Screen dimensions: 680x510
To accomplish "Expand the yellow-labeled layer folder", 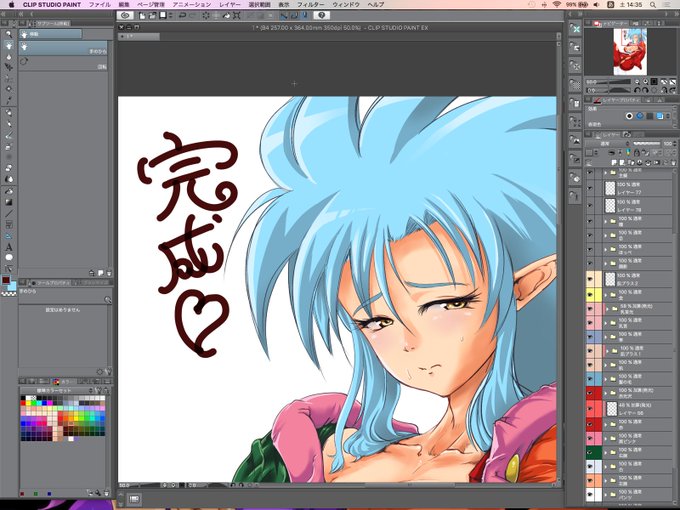I will click(x=606, y=294).
